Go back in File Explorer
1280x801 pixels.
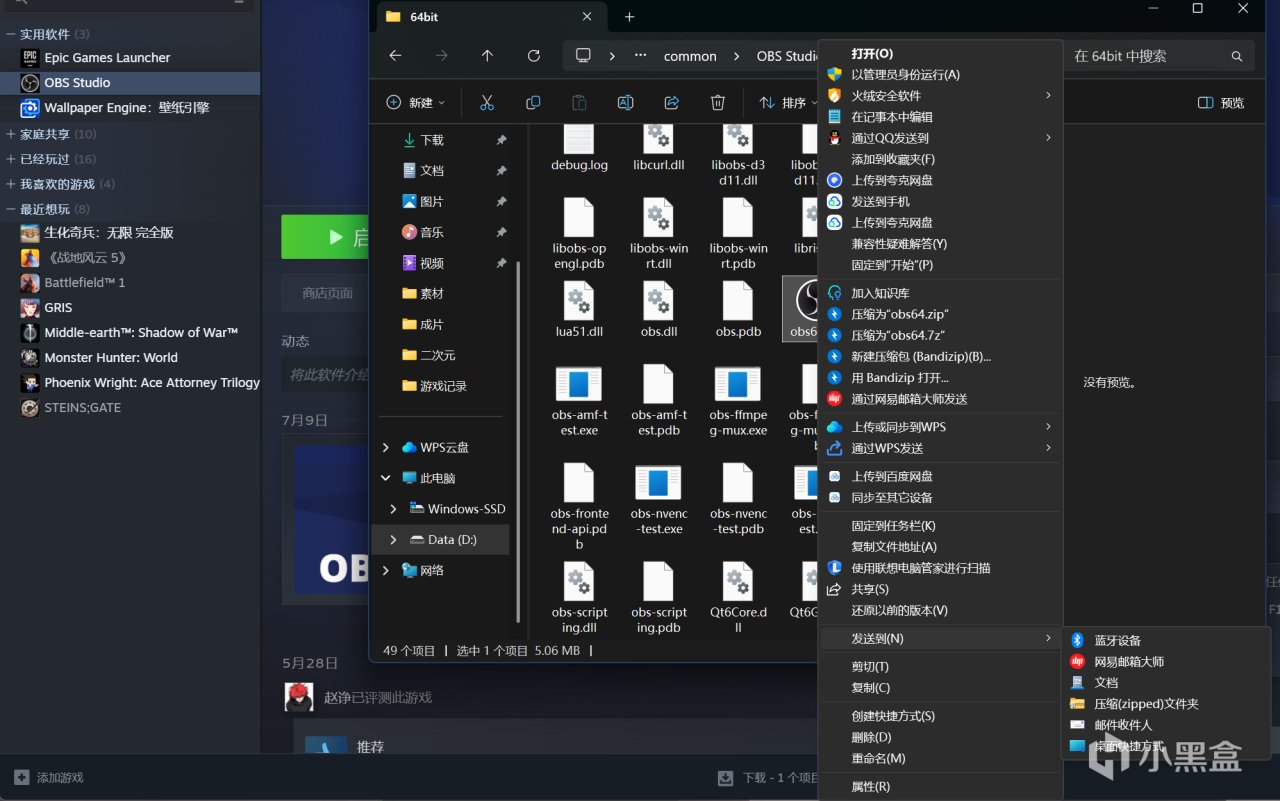pyautogui.click(x=395, y=56)
